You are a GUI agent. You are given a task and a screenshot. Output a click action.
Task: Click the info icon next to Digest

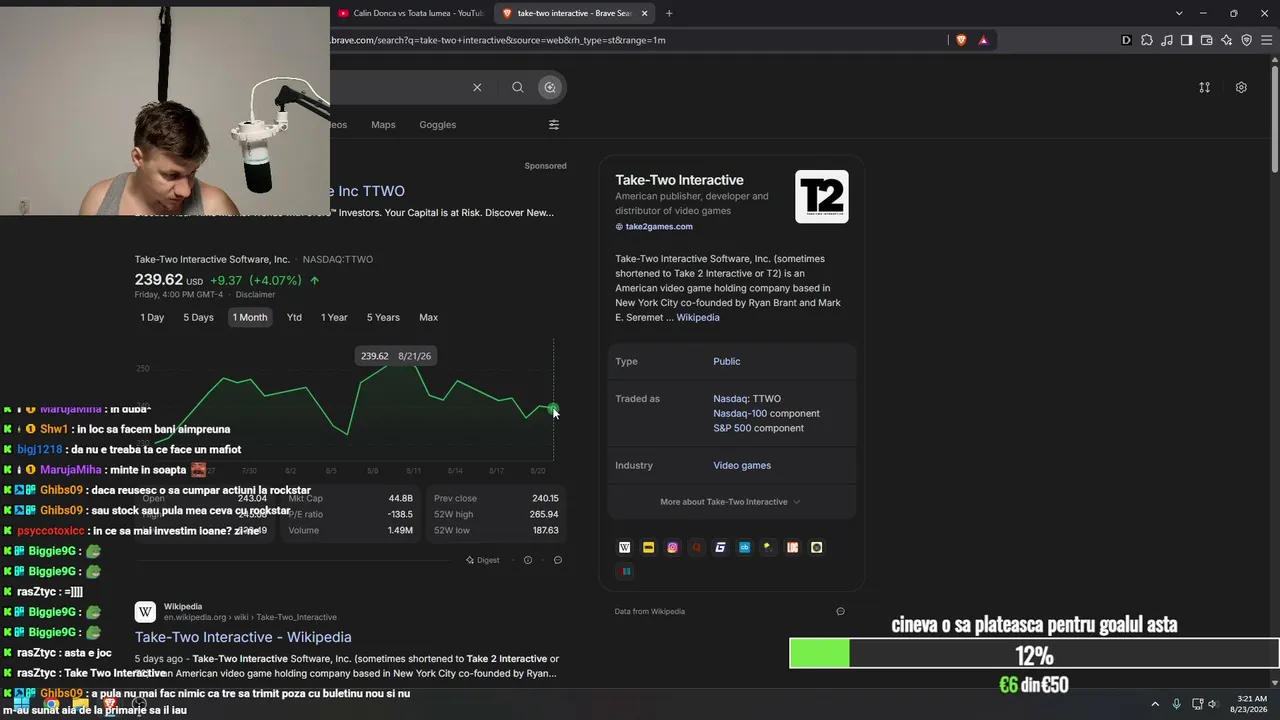528,560
